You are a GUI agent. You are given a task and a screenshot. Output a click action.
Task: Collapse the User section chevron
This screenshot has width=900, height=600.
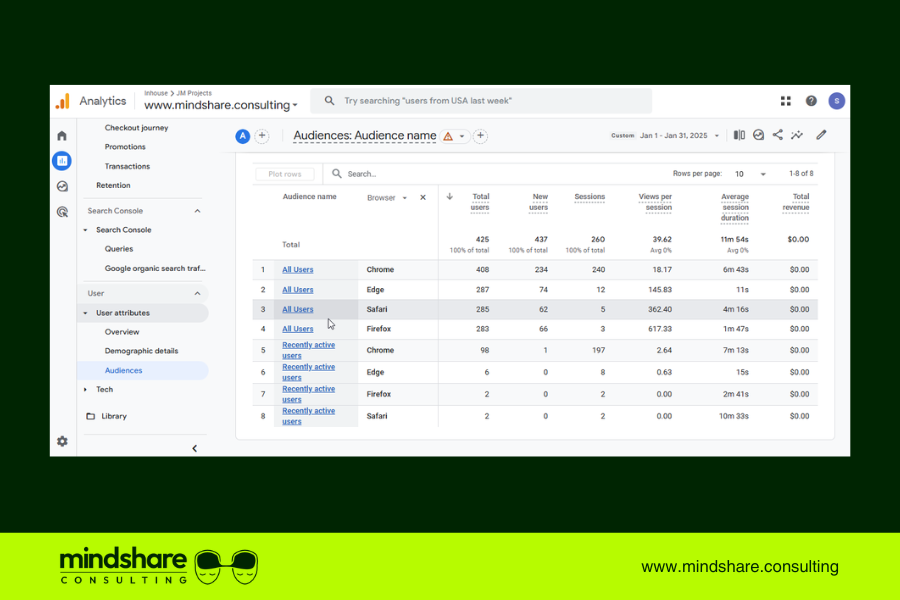click(x=197, y=293)
